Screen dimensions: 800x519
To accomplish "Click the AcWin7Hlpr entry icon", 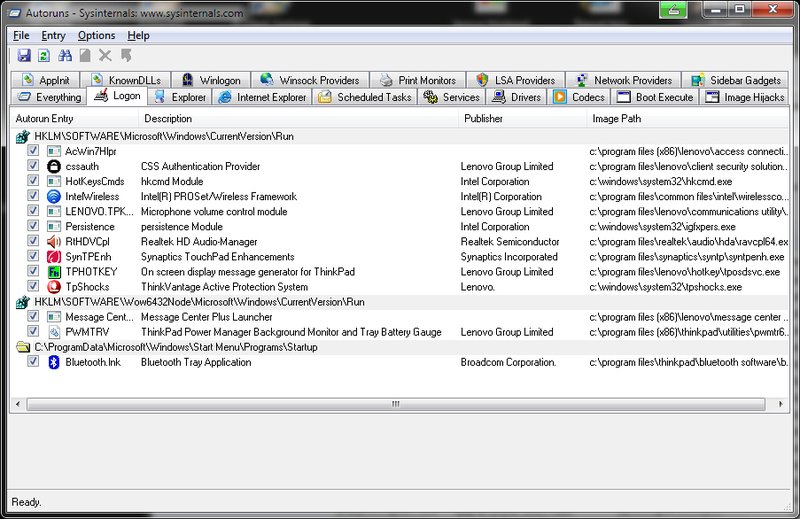I will (x=54, y=151).
